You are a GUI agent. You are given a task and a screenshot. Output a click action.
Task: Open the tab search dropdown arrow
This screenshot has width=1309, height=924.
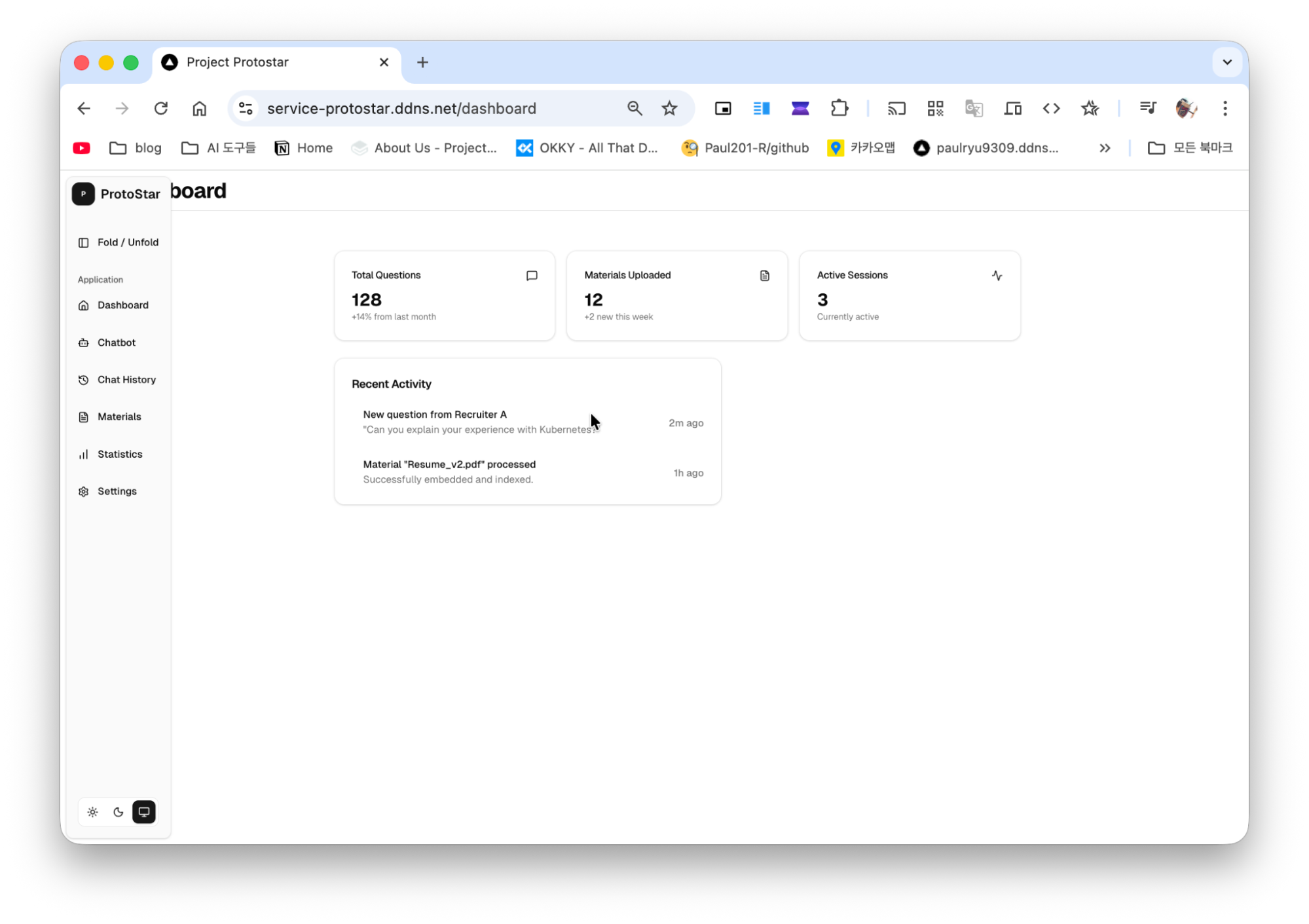1226,62
